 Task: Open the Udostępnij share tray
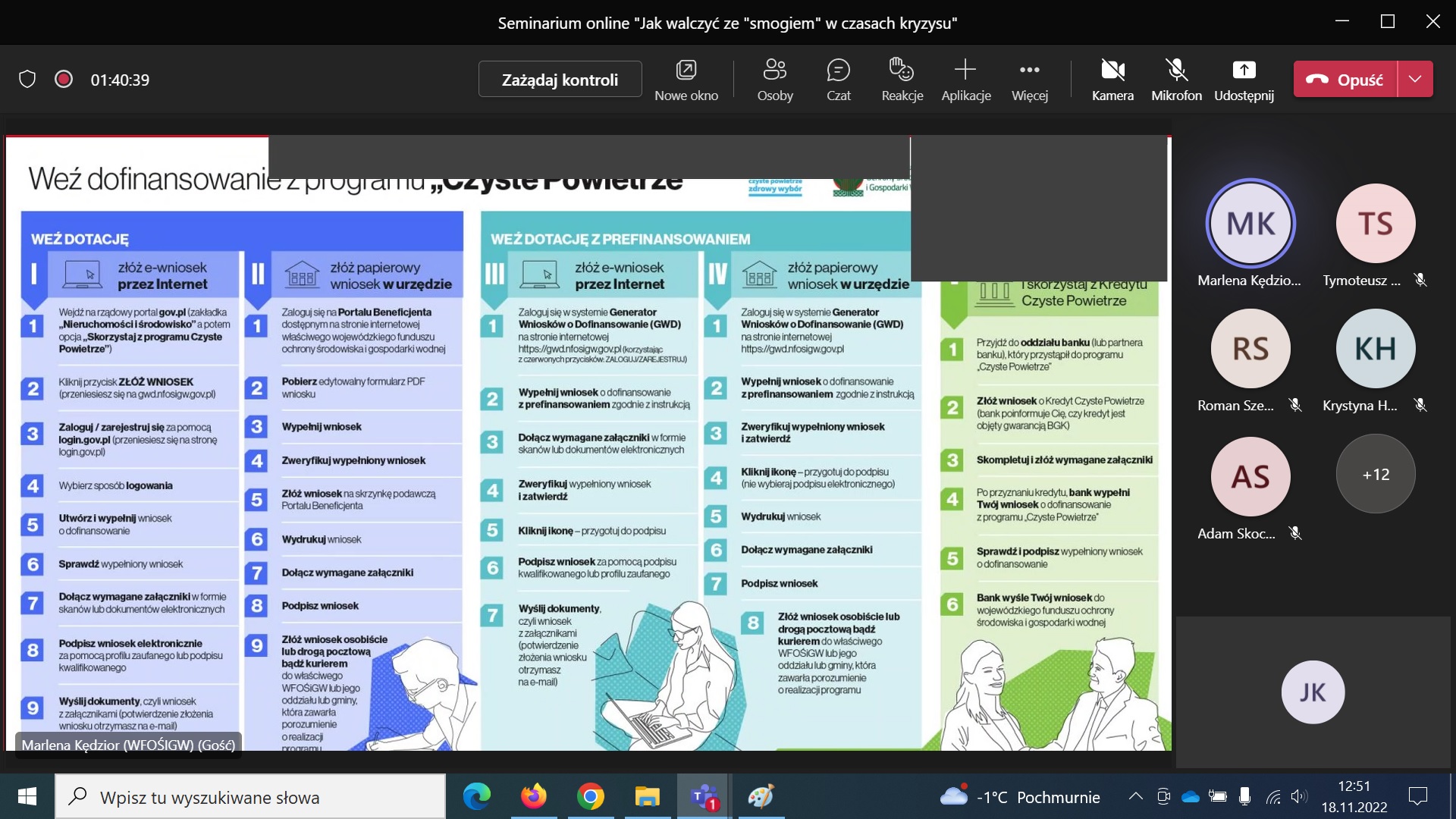click(1244, 80)
